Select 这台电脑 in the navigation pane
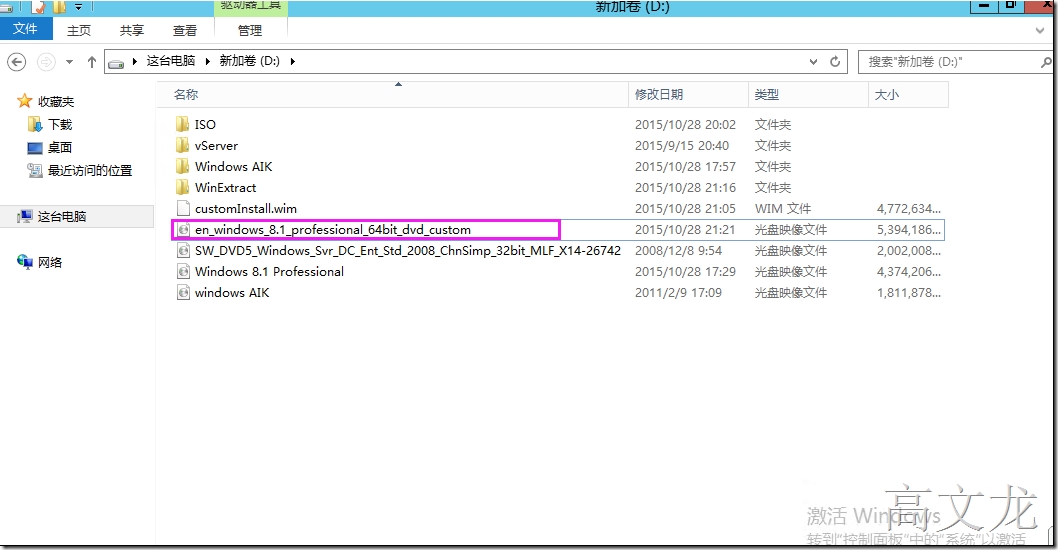The image size is (1058, 550). click(x=62, y=217)
